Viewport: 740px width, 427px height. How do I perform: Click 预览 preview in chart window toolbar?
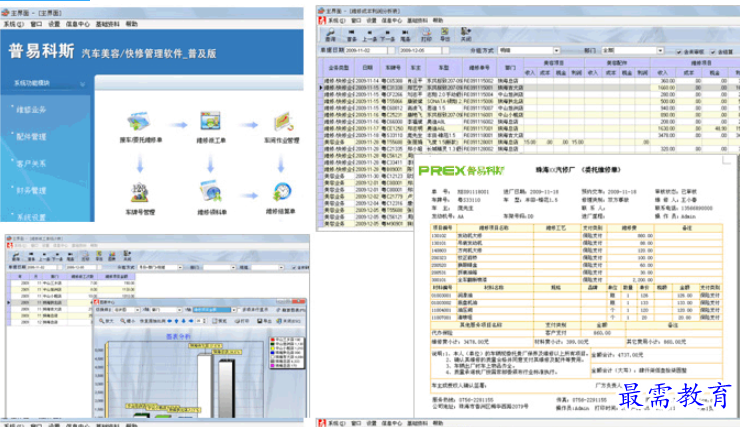click(220, 321)
